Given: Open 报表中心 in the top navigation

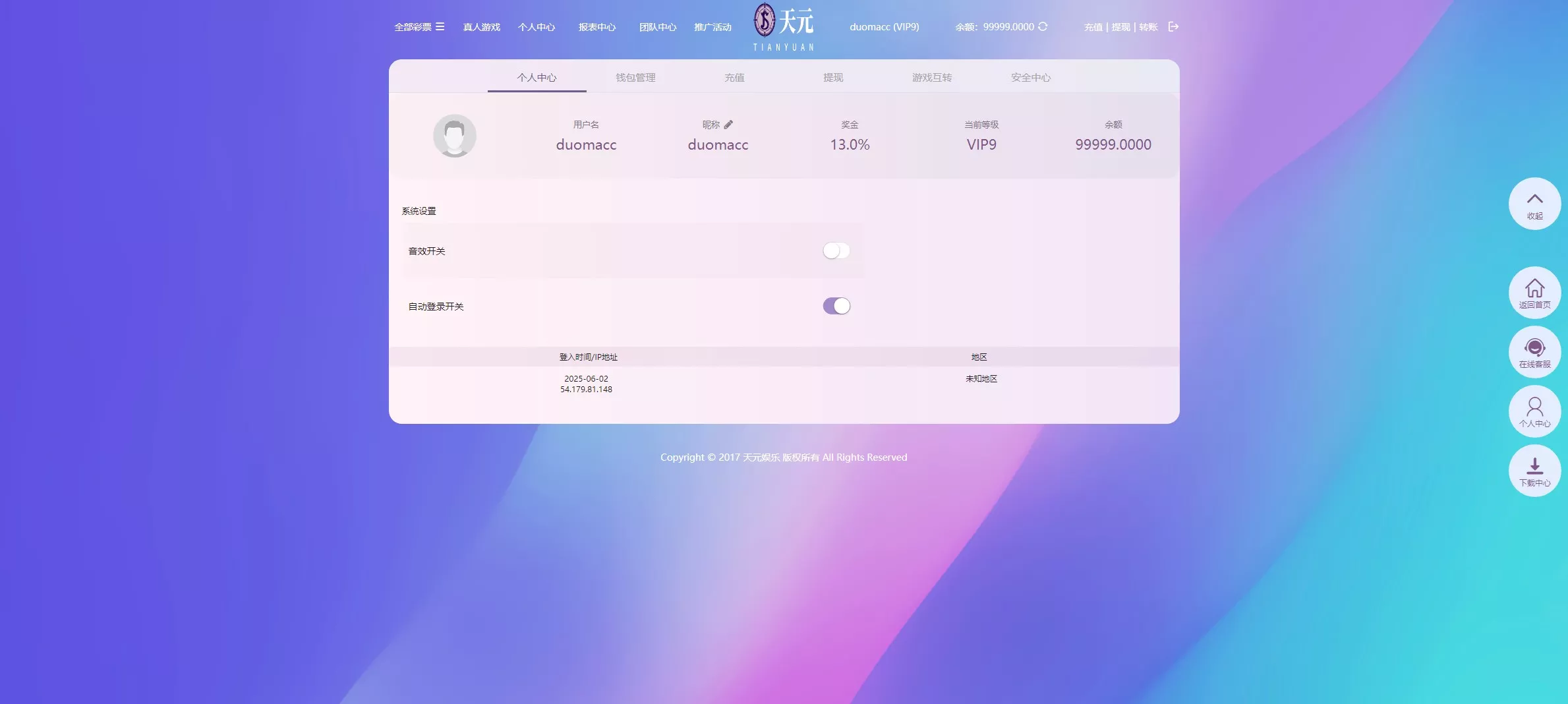Looking at the screenshot, I should pyautogui.click(x=597, y=27).
